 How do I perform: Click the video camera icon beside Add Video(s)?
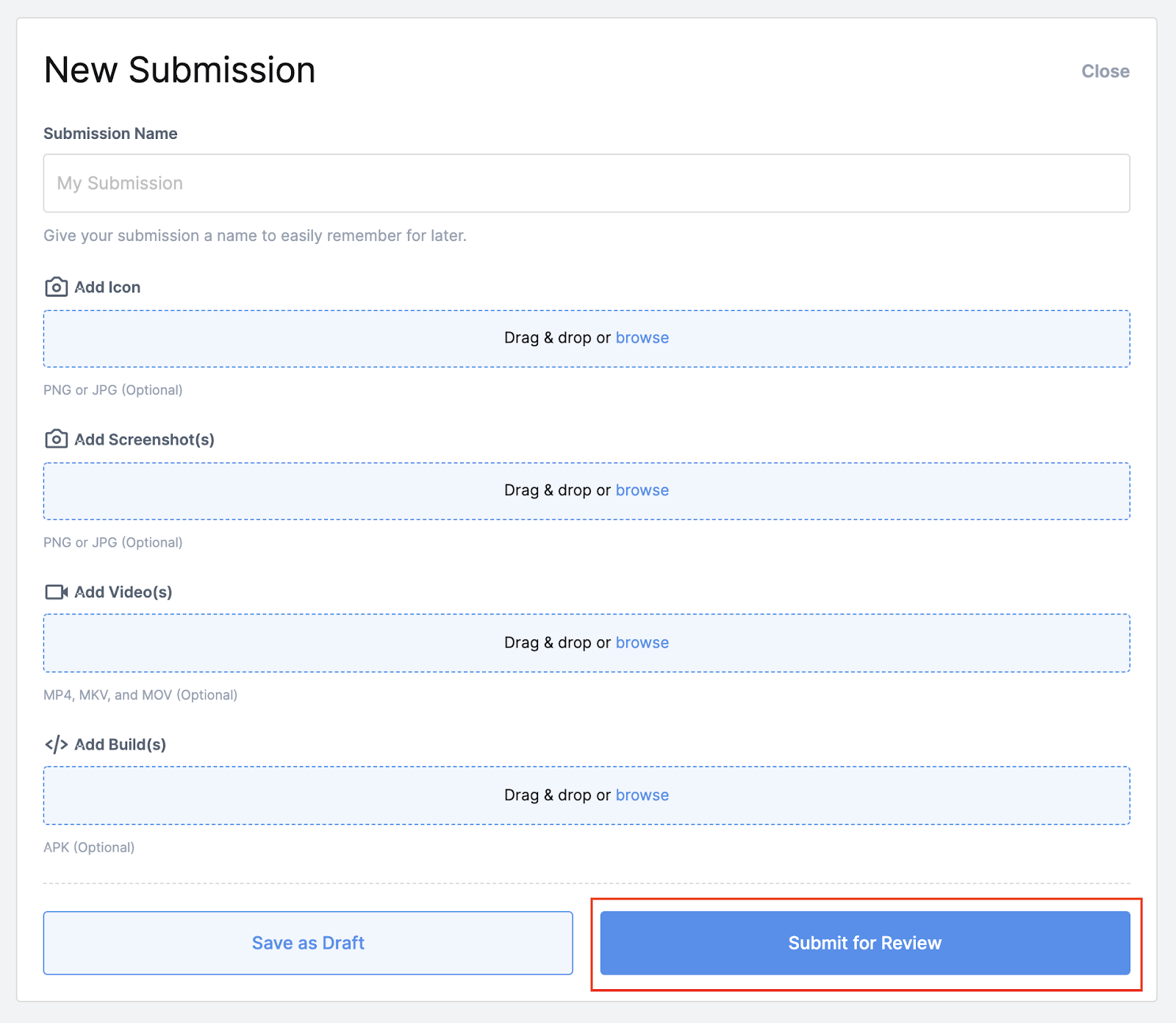pyautogui.click(x=56, y=592)
